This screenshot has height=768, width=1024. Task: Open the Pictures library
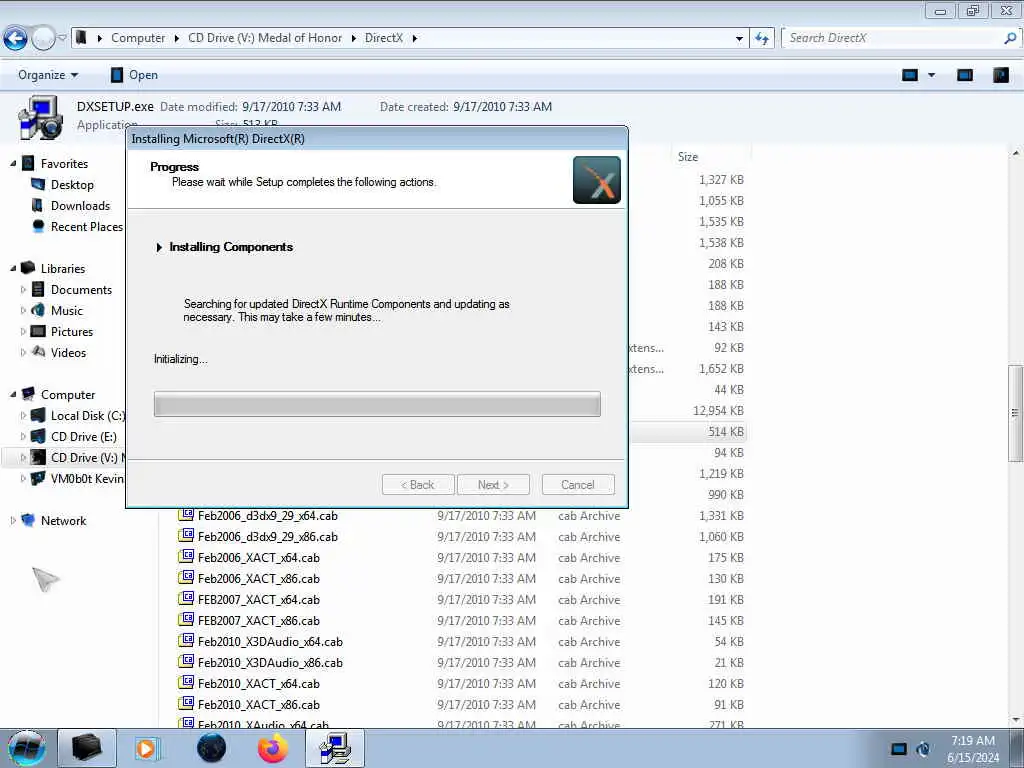click(x=72, y=332)
